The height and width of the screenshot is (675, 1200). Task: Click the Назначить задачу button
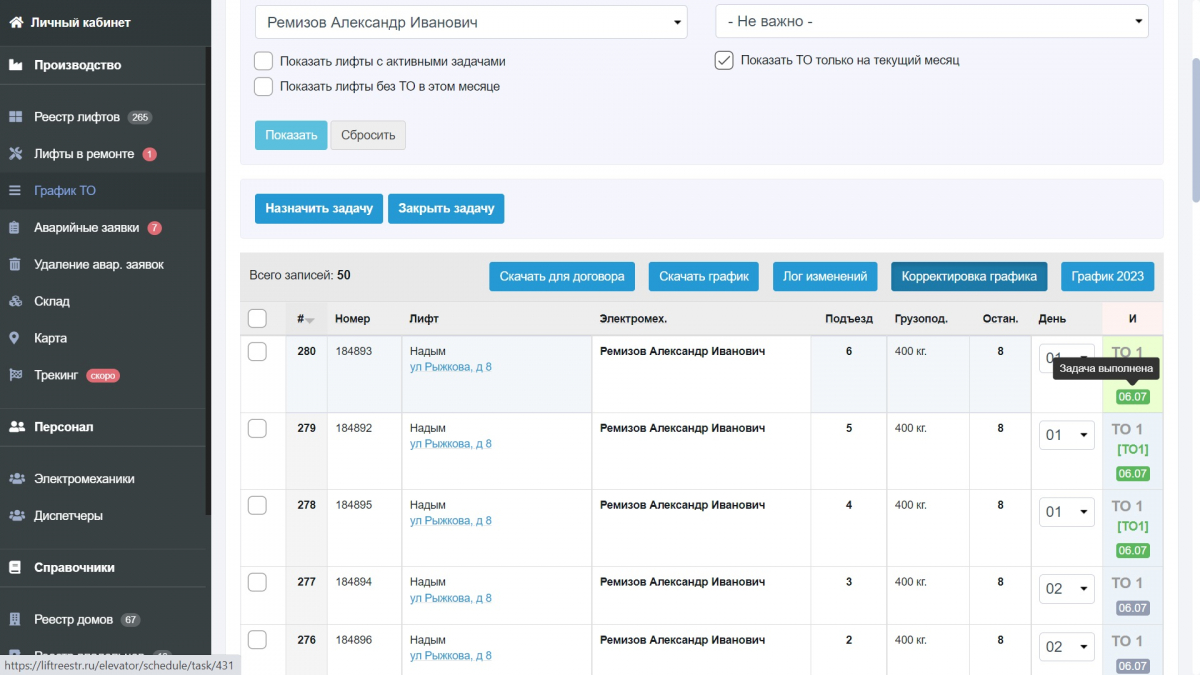tap(319, 208)
